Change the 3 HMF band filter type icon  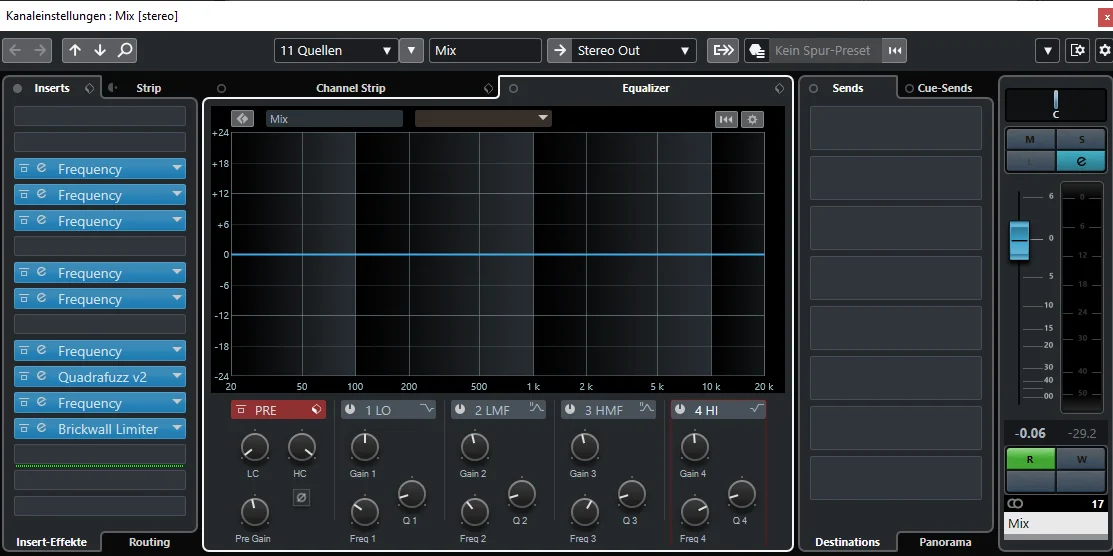pos(646,409)
